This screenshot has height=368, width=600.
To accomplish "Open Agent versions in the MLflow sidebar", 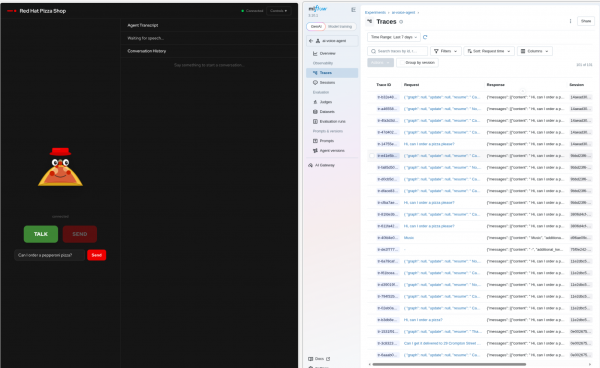I will [x=332, y=150].
